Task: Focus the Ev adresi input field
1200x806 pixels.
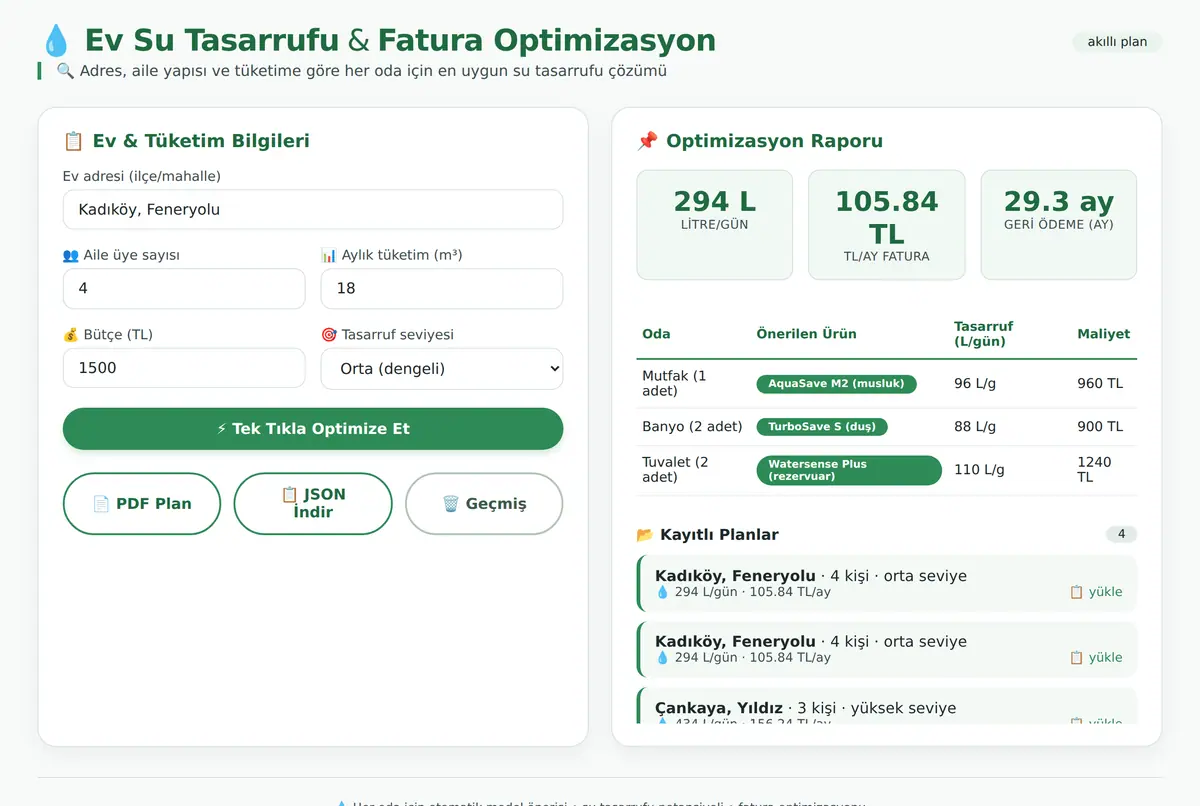Action: point(313,210)
